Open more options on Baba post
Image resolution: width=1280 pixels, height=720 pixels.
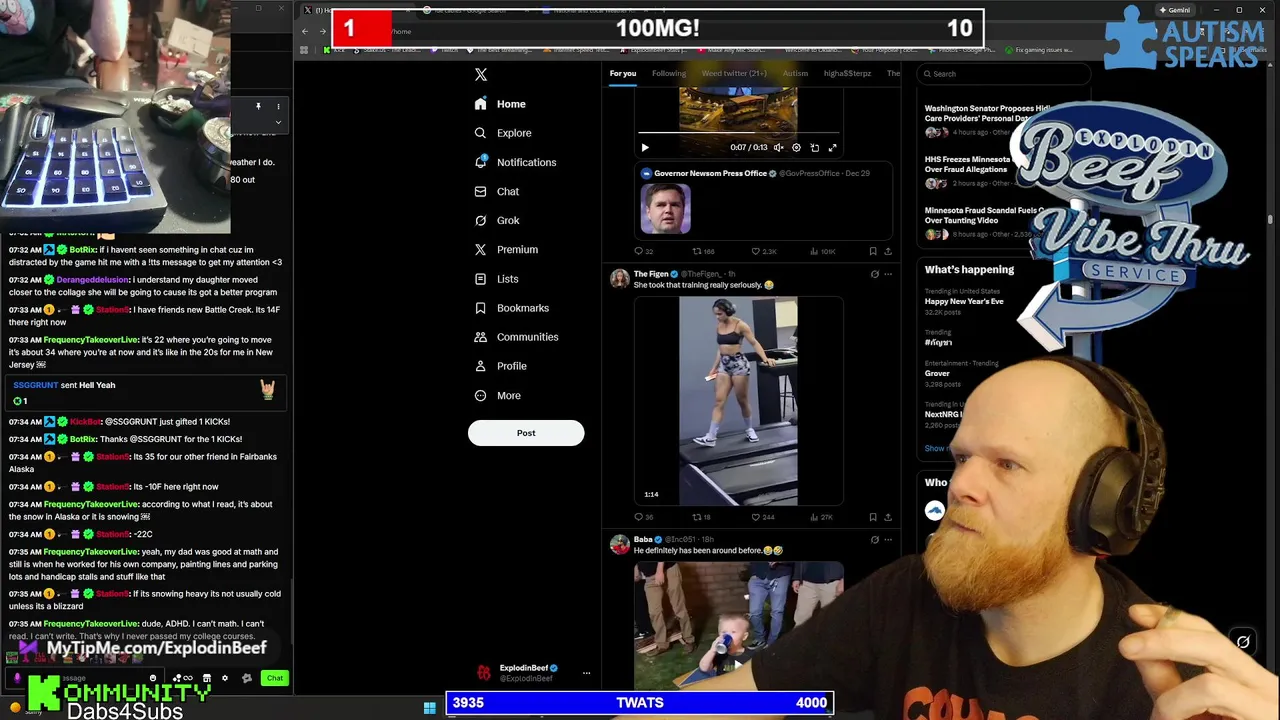pyautogui.click(x=888, y=539)
